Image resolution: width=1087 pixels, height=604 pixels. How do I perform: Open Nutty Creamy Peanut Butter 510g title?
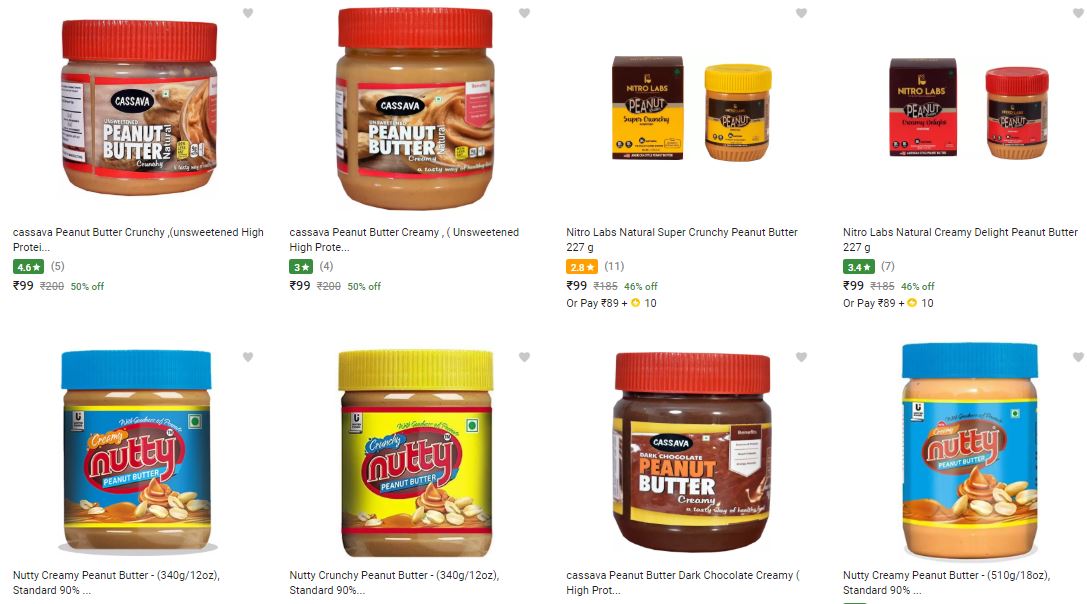click(x=946, y=583)
